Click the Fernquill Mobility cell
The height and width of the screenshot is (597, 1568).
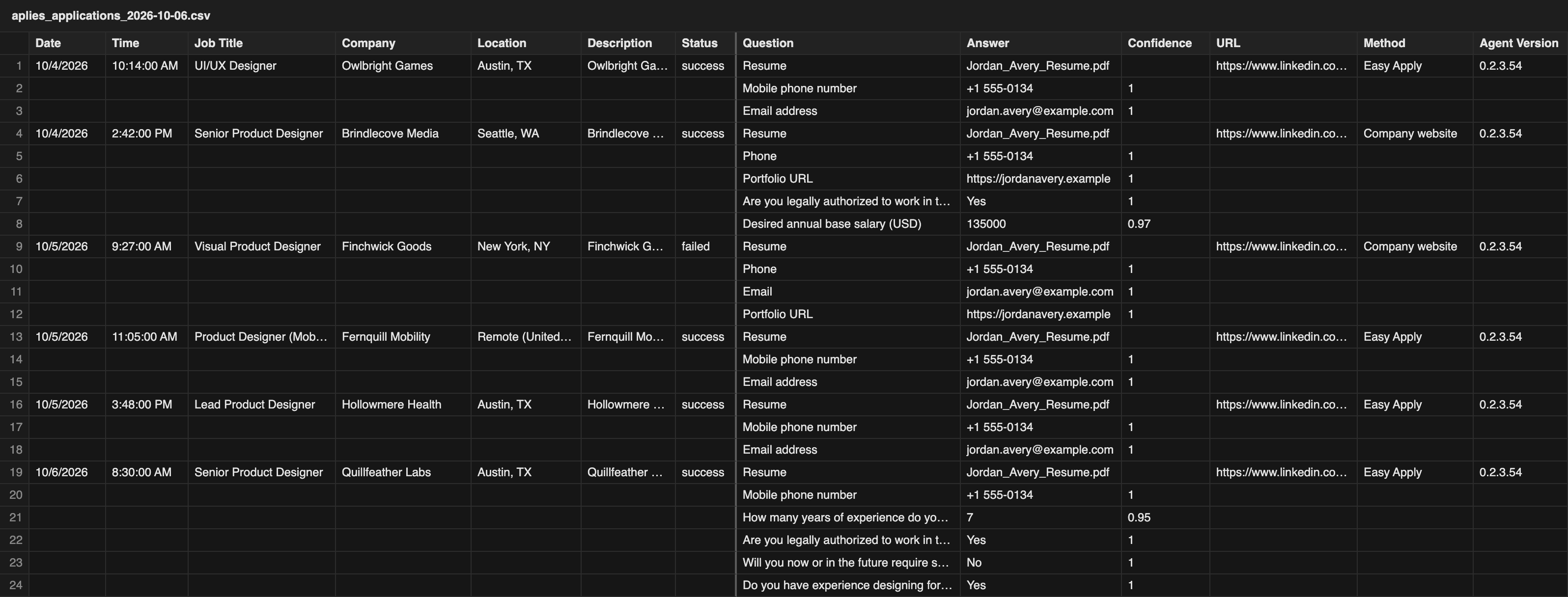click(403, 336)
